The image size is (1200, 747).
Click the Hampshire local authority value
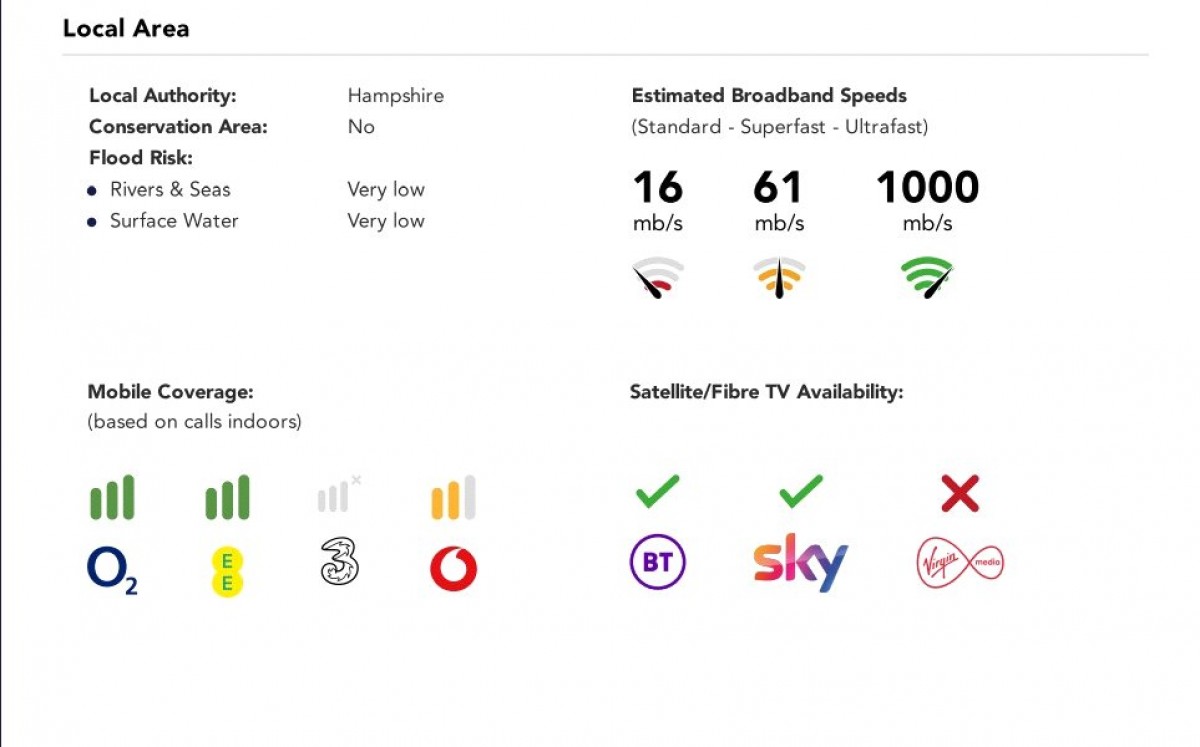(x=395, y=96)
